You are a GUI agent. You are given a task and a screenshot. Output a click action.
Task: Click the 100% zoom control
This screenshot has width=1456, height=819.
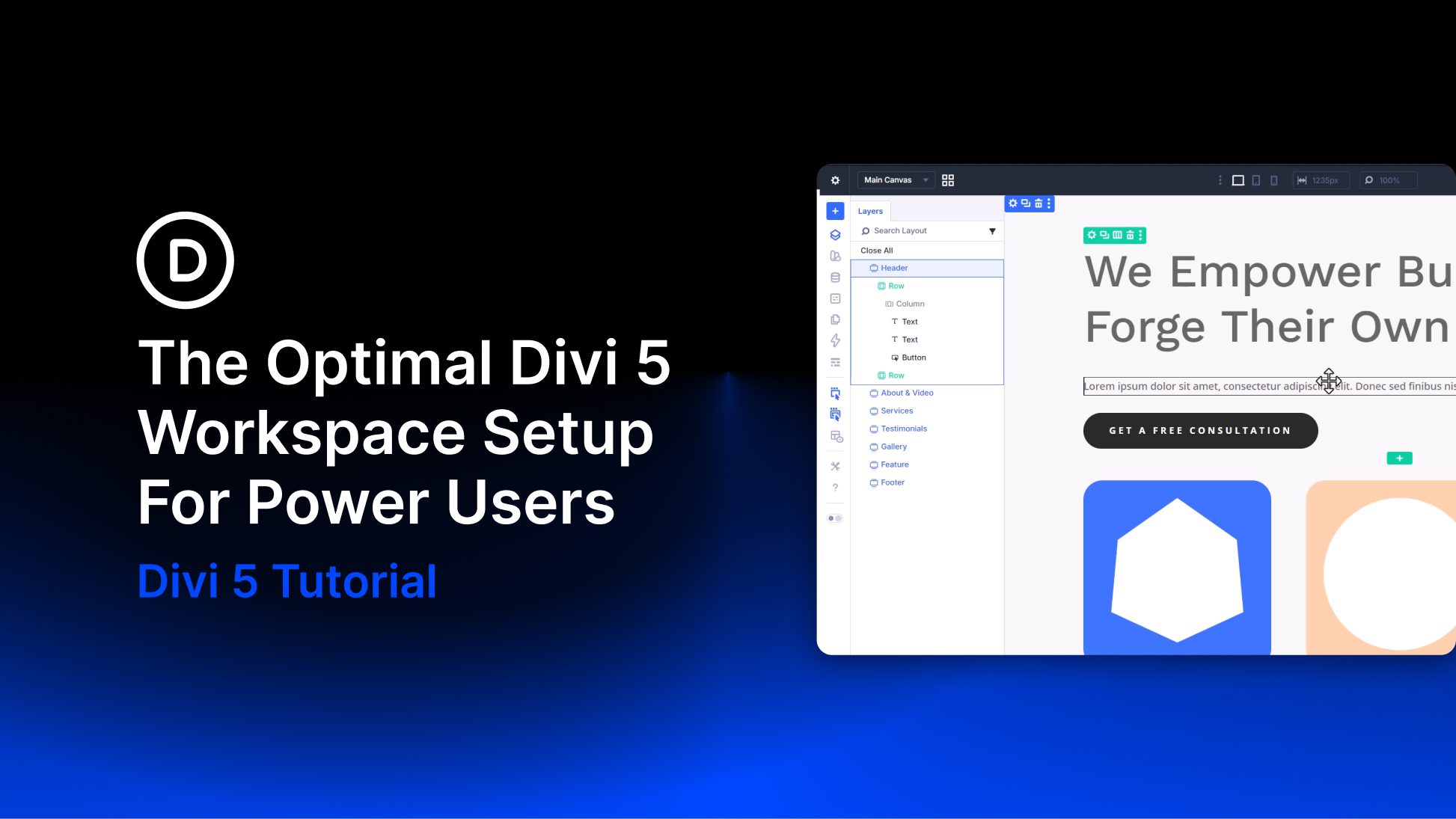1388,180
